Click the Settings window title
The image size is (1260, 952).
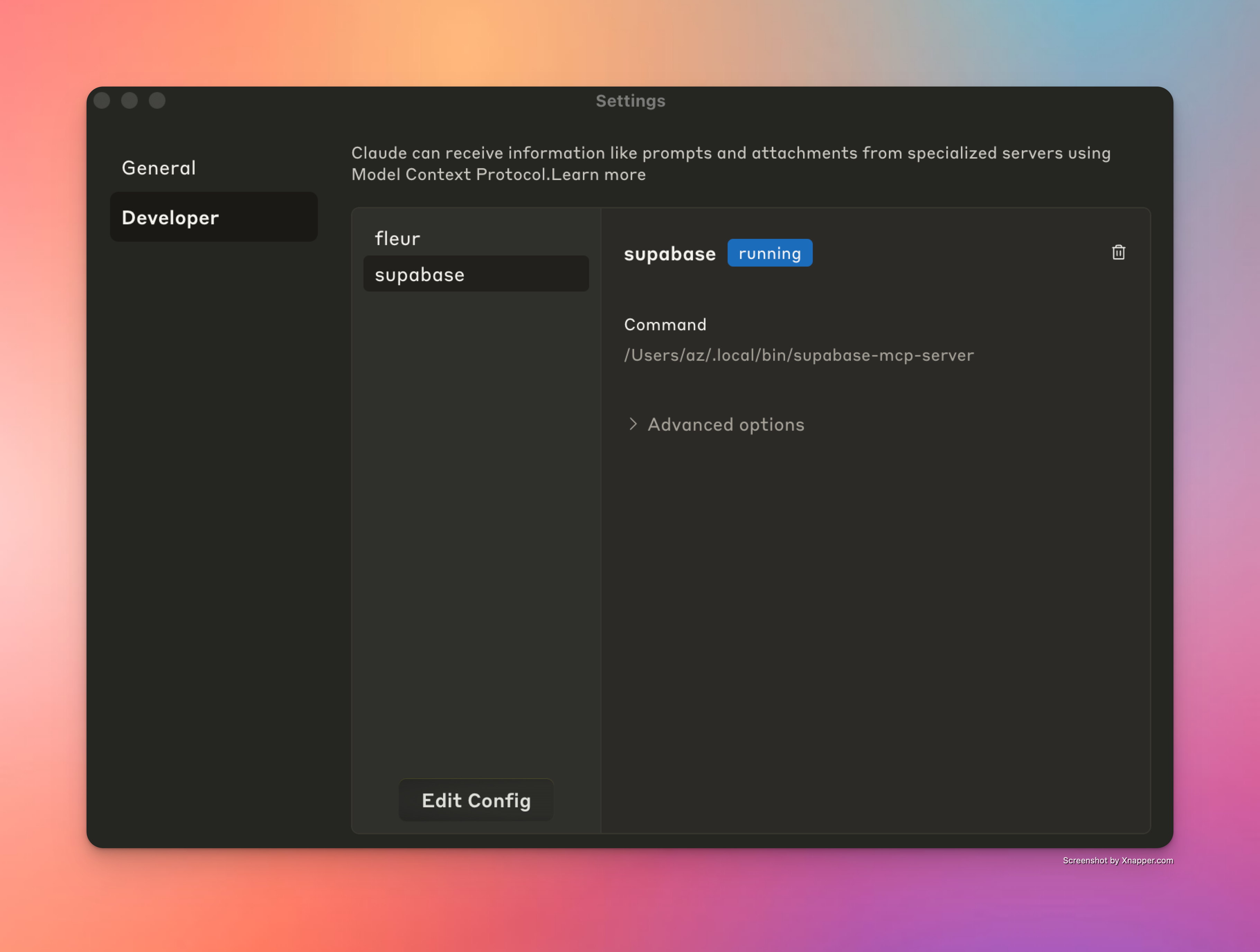[630, 101]
